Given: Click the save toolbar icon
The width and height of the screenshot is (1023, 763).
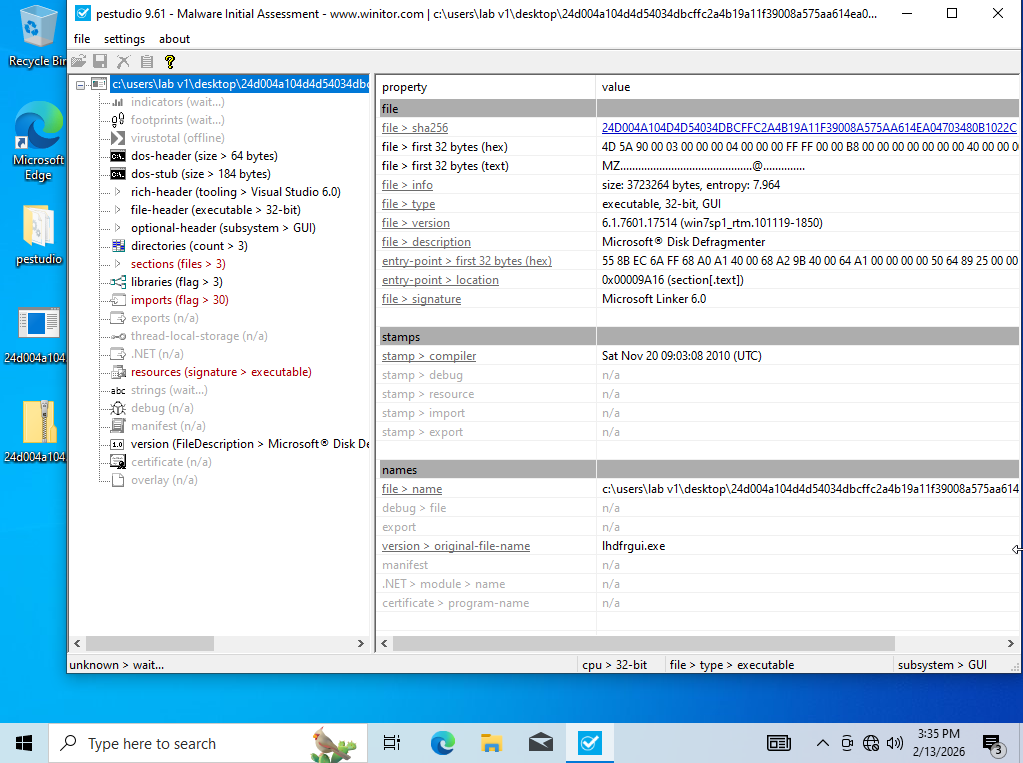Looking at the screenshot, I should [x=100, y=61].
